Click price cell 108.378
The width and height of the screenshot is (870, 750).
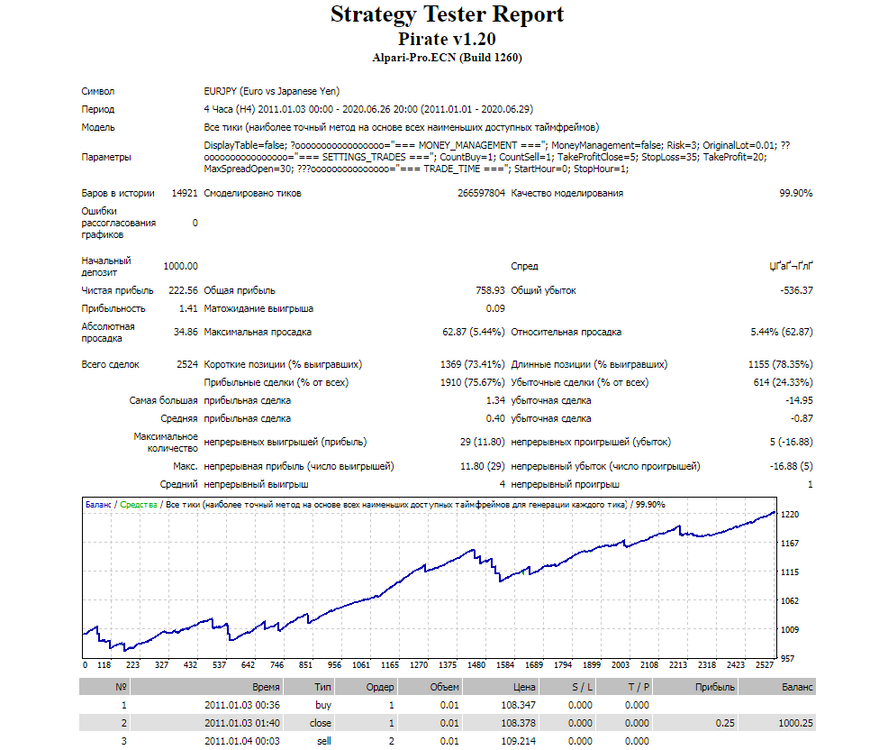tap(519, 723)
